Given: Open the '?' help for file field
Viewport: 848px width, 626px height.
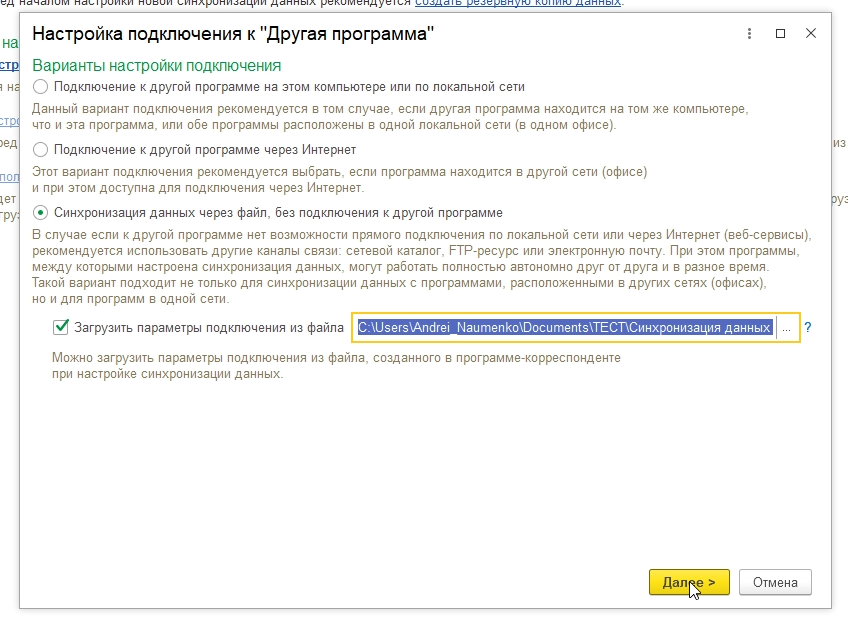Looking at the screenshot, I should (x=808, y=327).
